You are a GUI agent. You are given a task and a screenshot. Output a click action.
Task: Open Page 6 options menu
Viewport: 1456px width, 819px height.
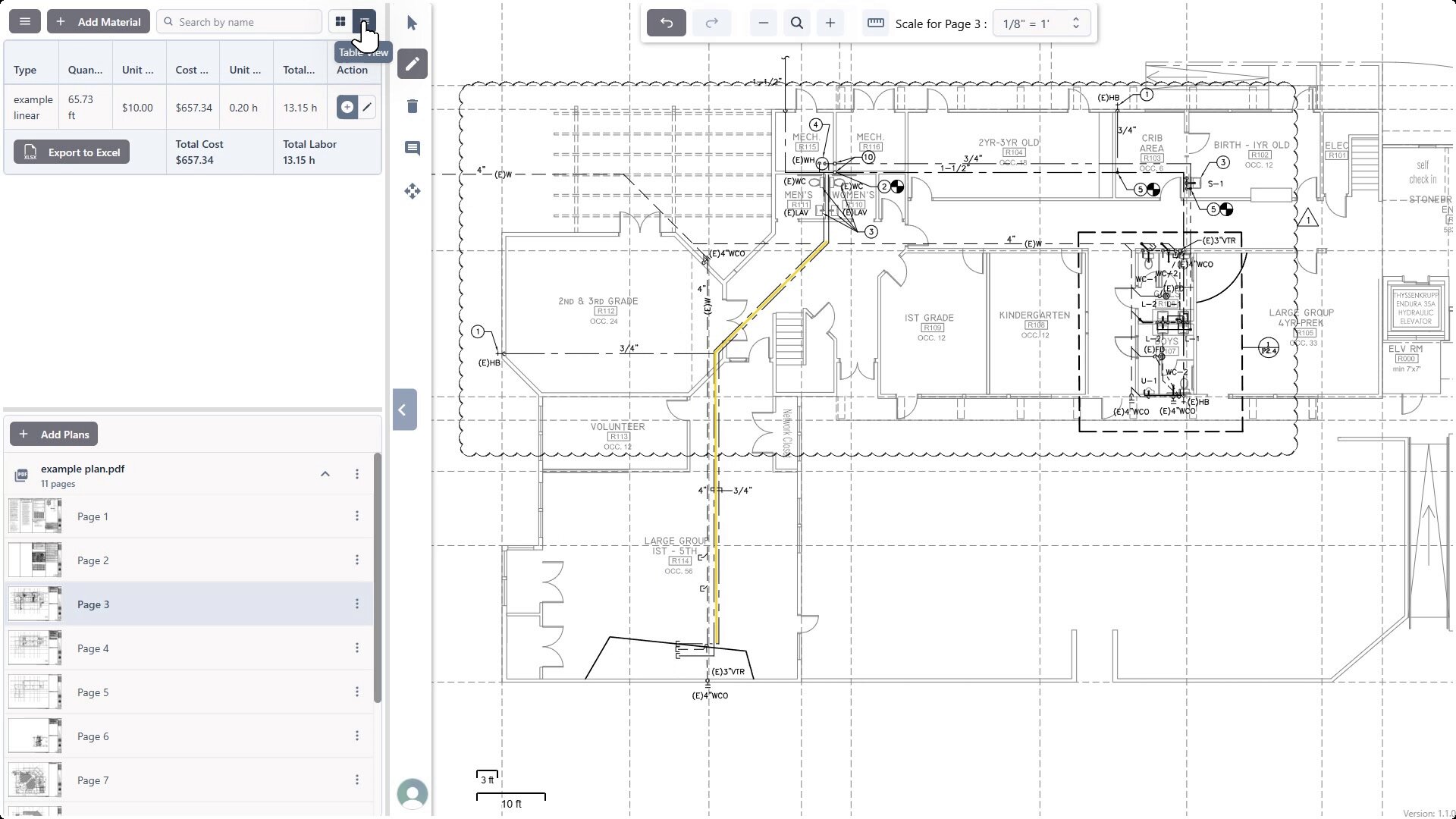[357, 736]
